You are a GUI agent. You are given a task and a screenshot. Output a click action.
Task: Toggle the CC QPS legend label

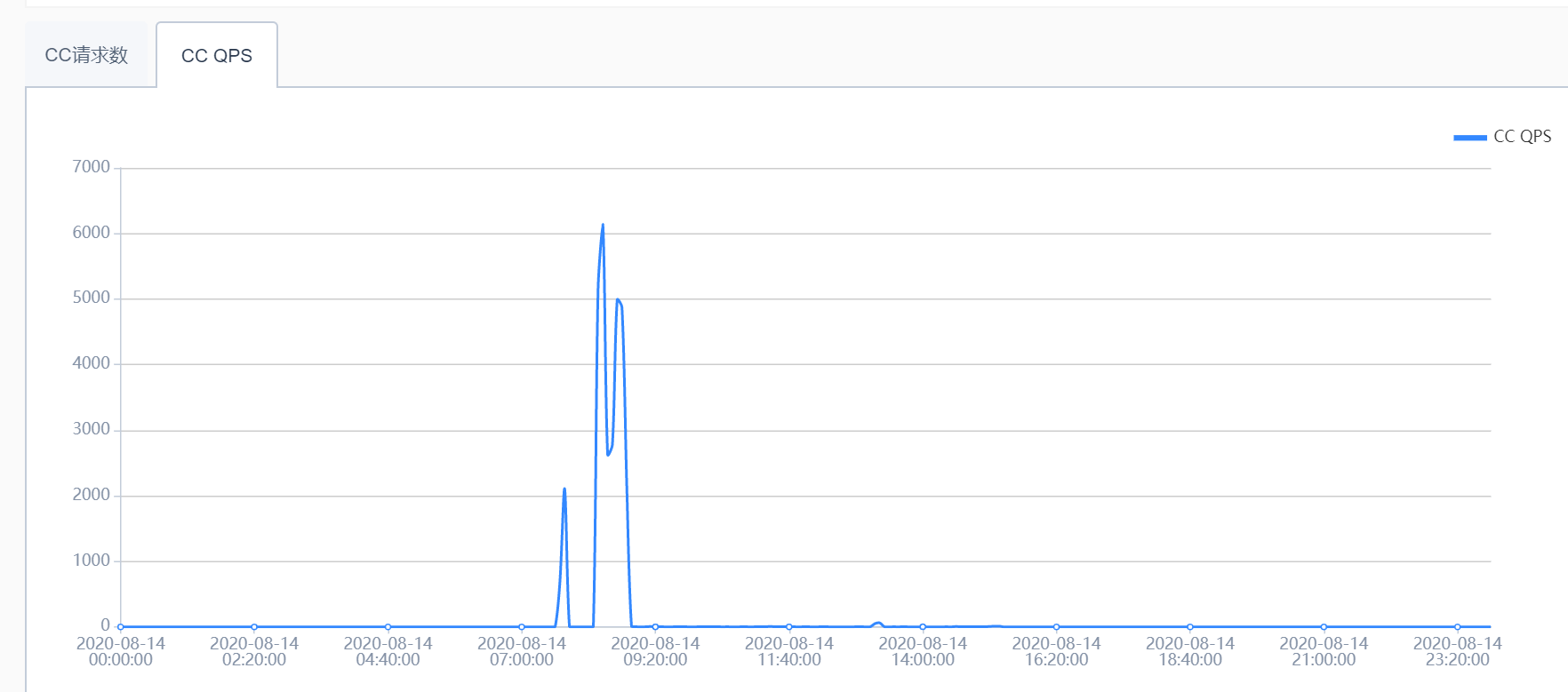pos(1522,137)
